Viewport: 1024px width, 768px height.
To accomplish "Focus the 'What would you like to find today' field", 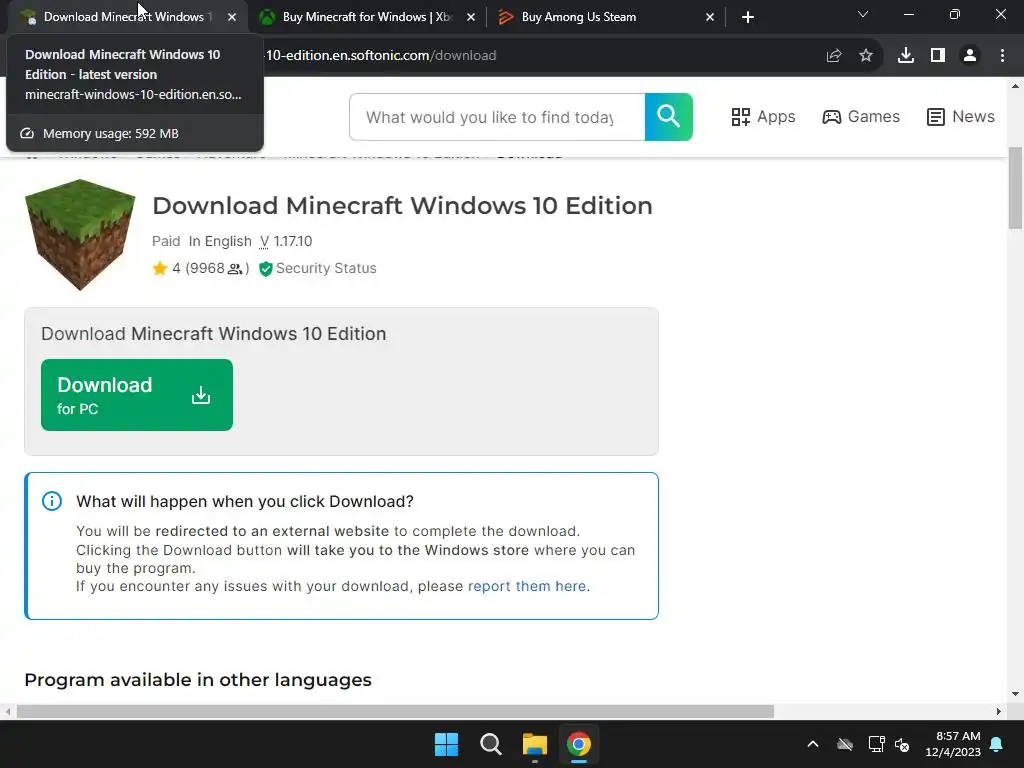I will click(497, 117).
